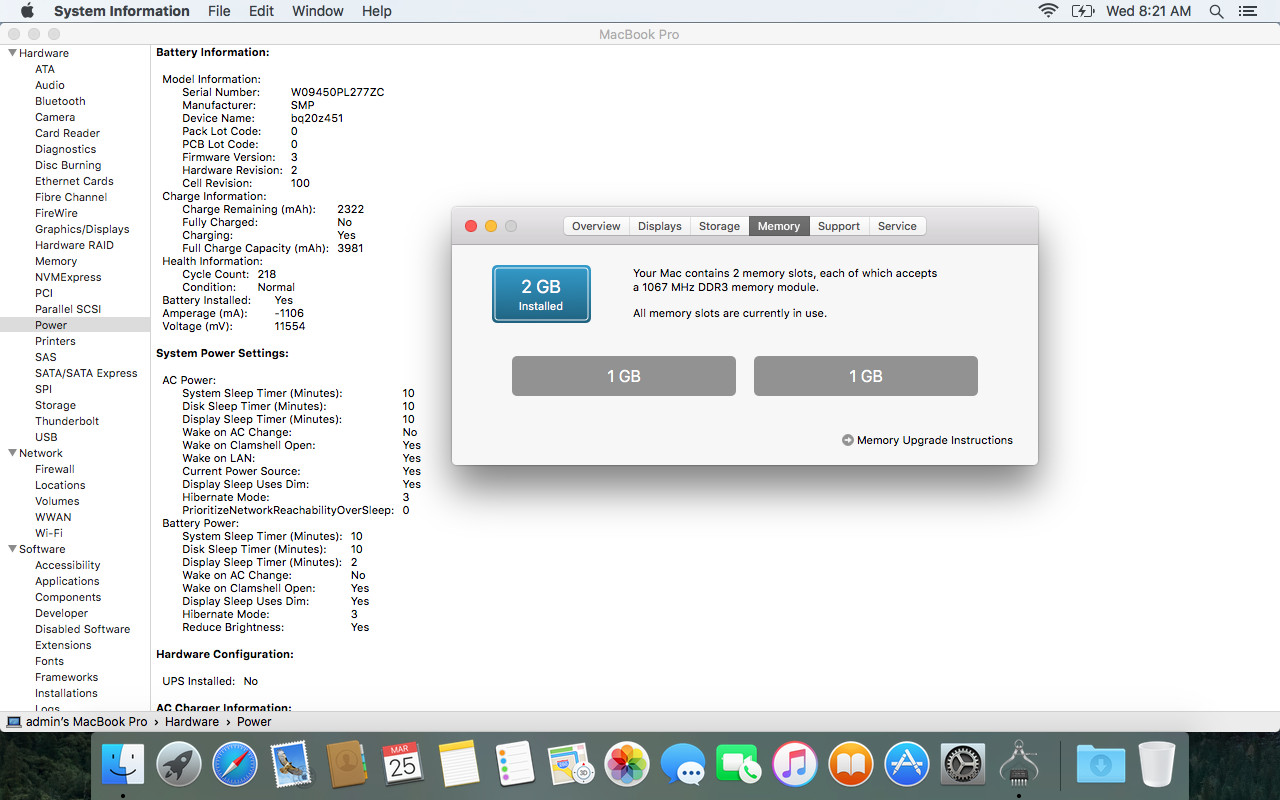Switch to the Storage tab in About window

pos(719,226)
